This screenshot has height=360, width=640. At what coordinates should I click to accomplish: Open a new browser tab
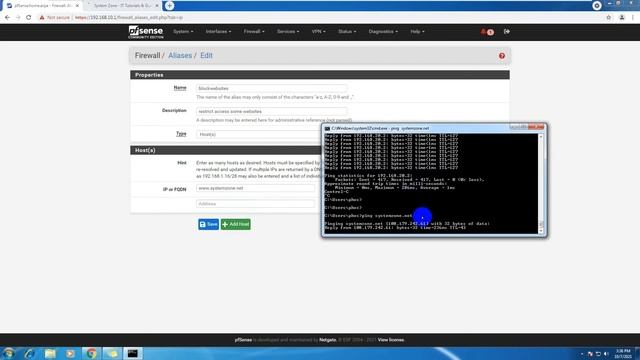169,6
